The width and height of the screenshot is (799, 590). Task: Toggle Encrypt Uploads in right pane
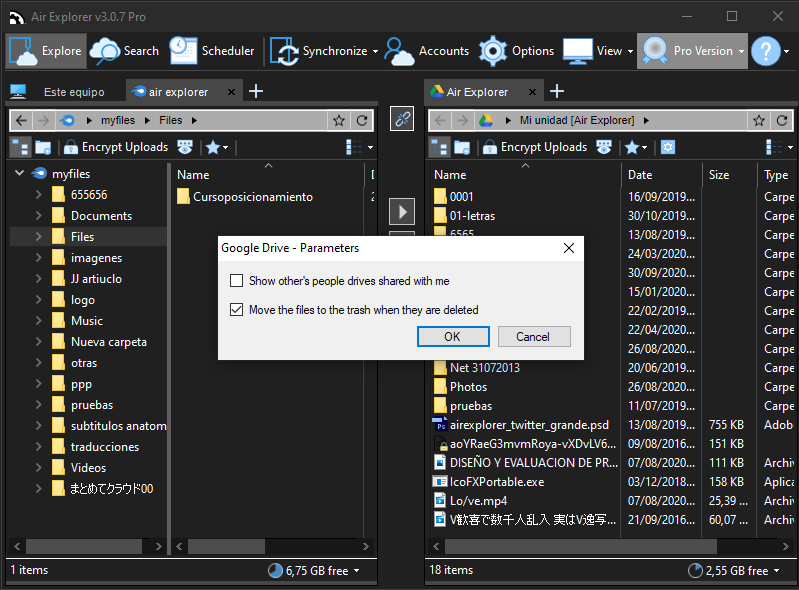pos(535,147)
